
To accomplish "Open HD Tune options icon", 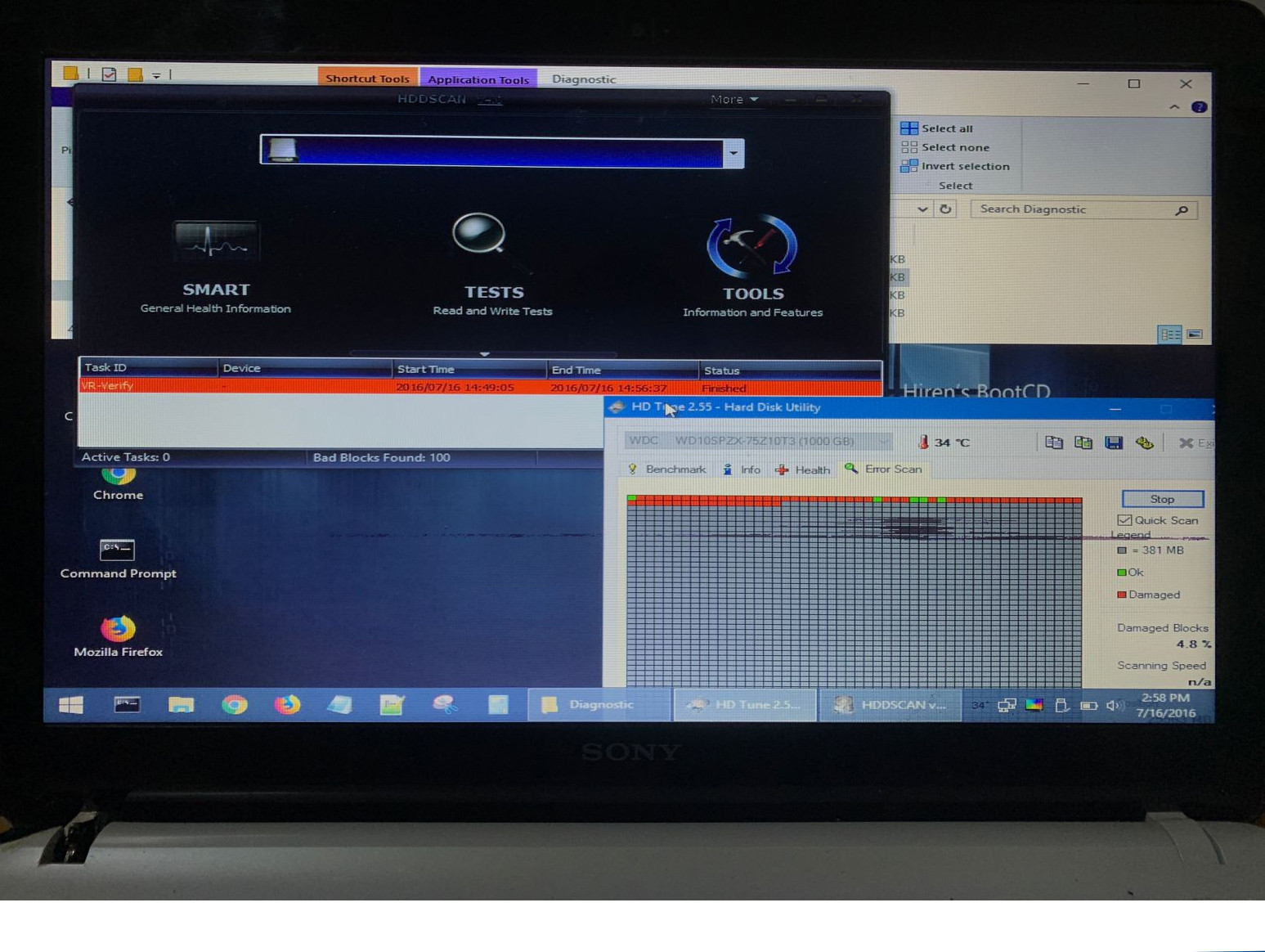I will 1145,442.
